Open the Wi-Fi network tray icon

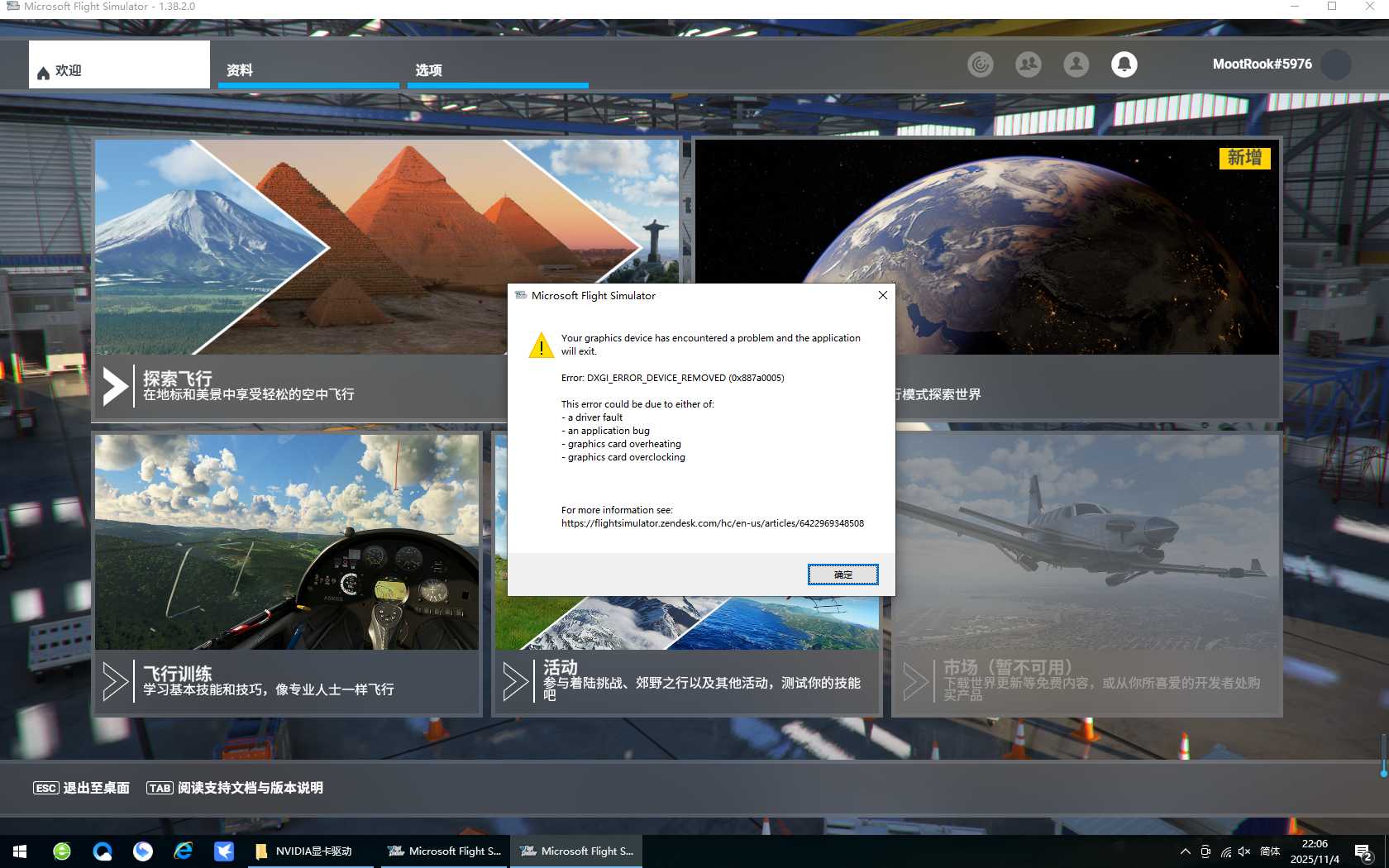(x=1225, y=851)
